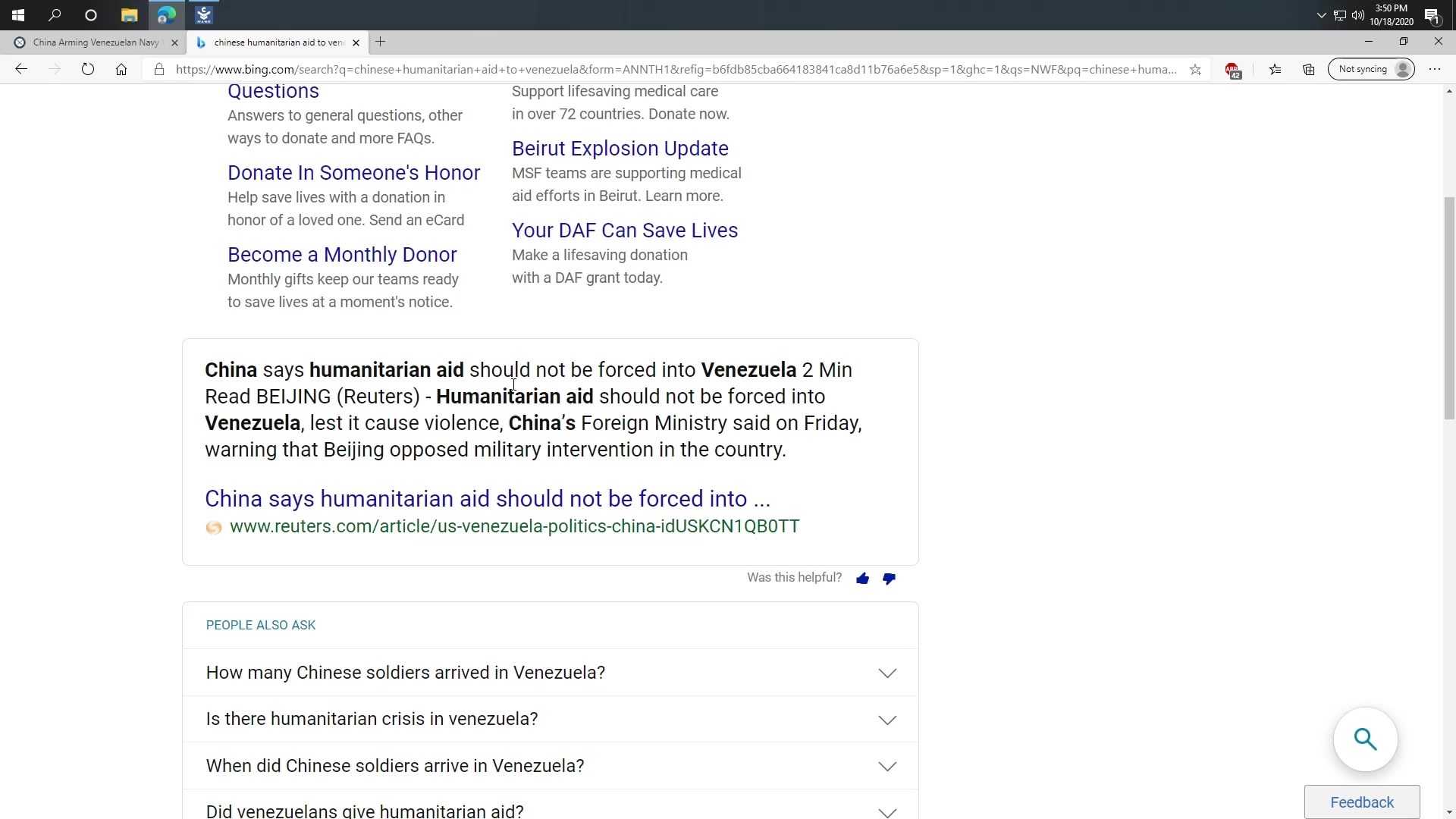Click the floating blue search button
The width and height of the screenshot is (1456, 819).
coord(1365,739)
